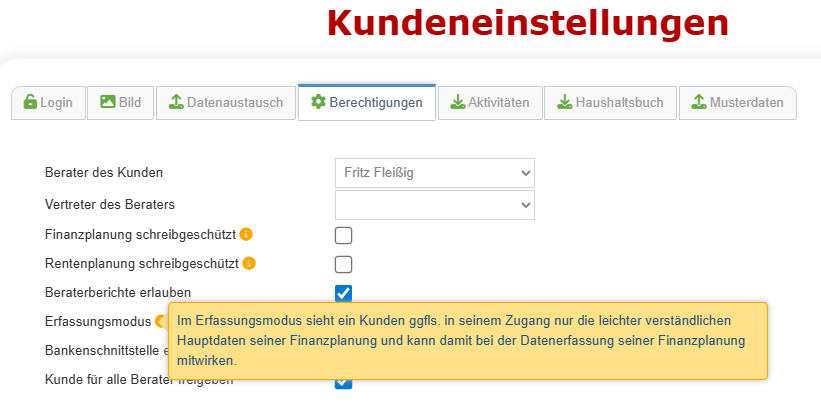Click the download icon on Haushaltsbuch tab

click(x=564, y=102)
